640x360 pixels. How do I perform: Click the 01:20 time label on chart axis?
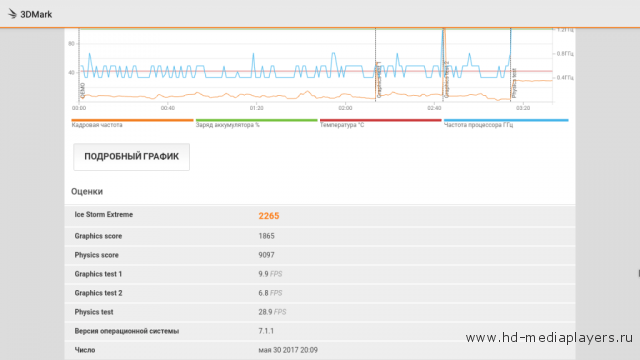click(x=256, y=108)
